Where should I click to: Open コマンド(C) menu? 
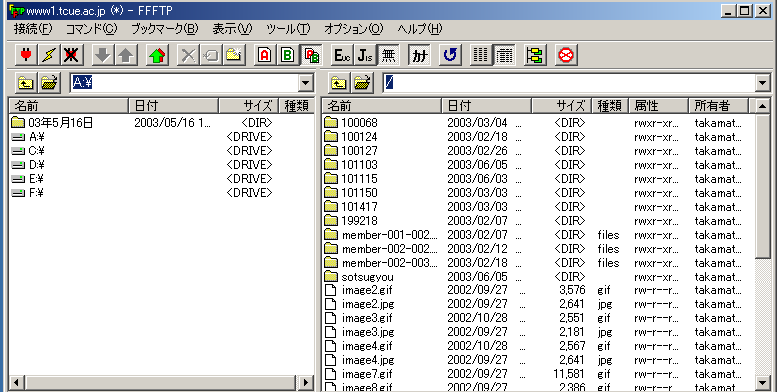92,29
